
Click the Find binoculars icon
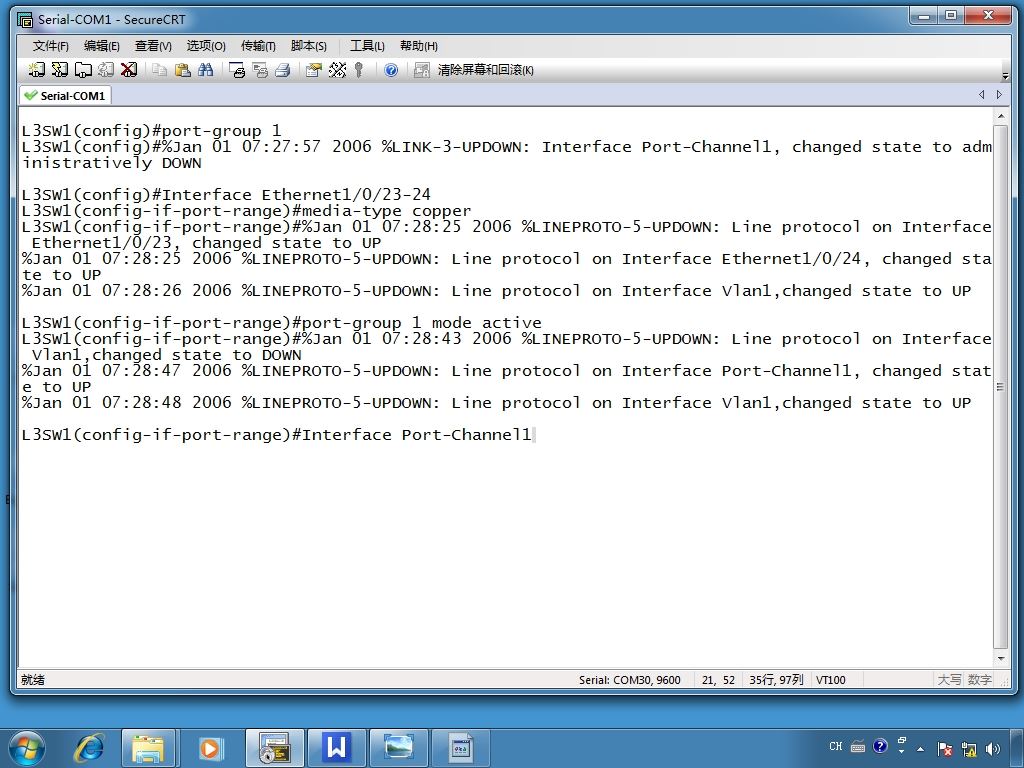(x=206, y=70)
